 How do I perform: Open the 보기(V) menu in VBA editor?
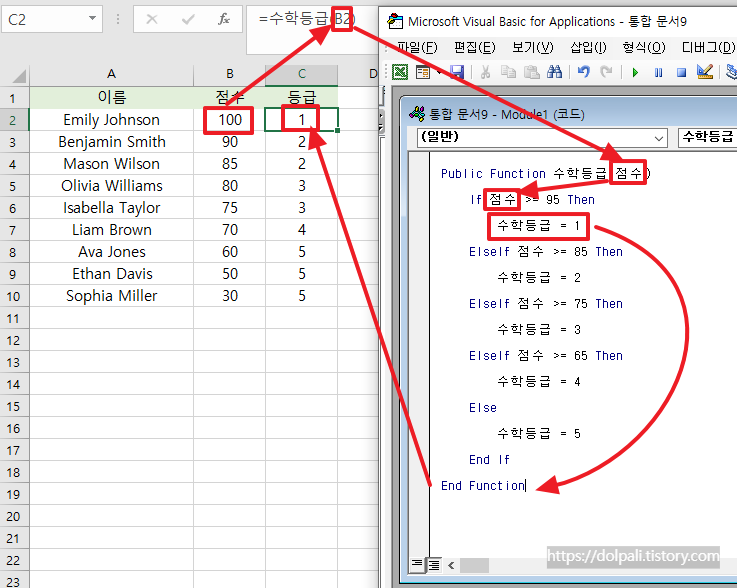point(533,47)
